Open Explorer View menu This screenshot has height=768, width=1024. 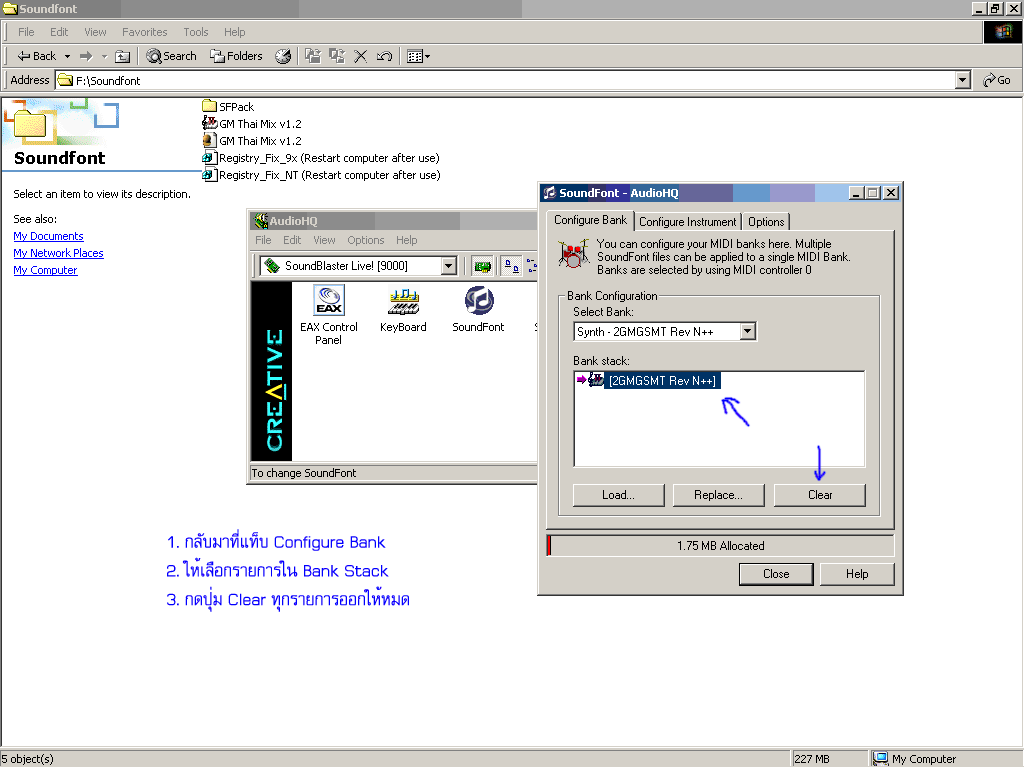click(x=95, y=32)
